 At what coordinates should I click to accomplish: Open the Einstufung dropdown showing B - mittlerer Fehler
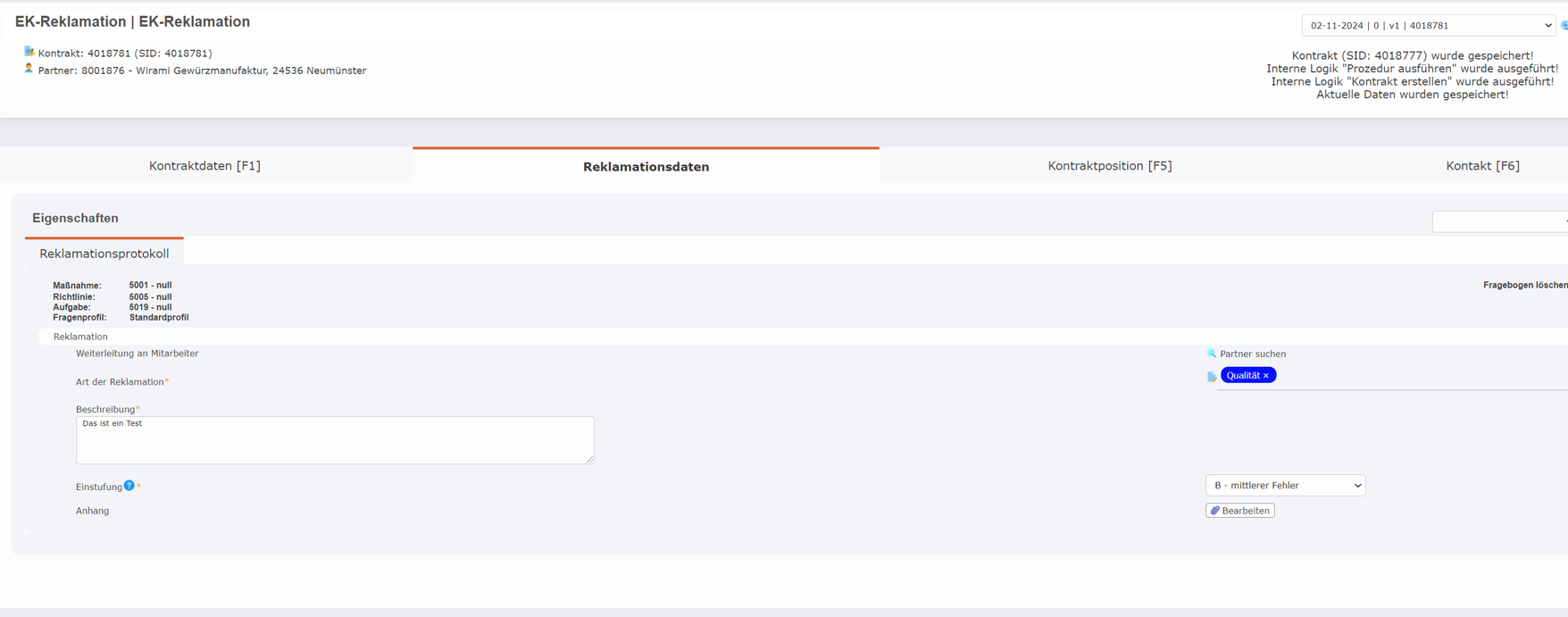pos(1285,486)
